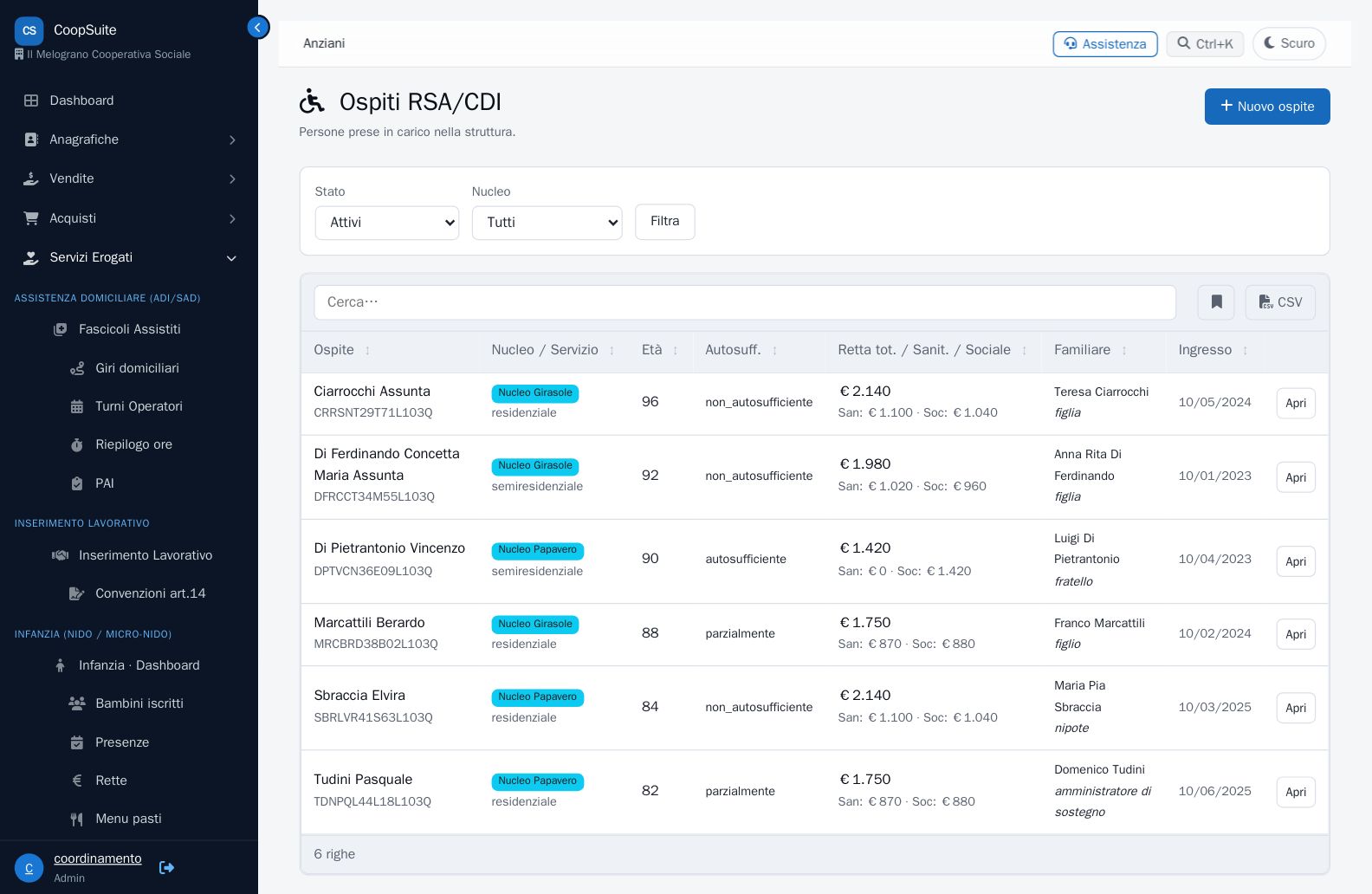
Task: Click the bookmark icon to save the view
Action: (1216, 302)
